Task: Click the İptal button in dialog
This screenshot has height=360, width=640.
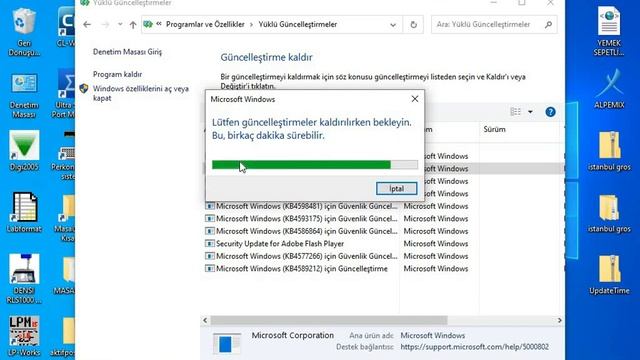Action: (396, 189)
